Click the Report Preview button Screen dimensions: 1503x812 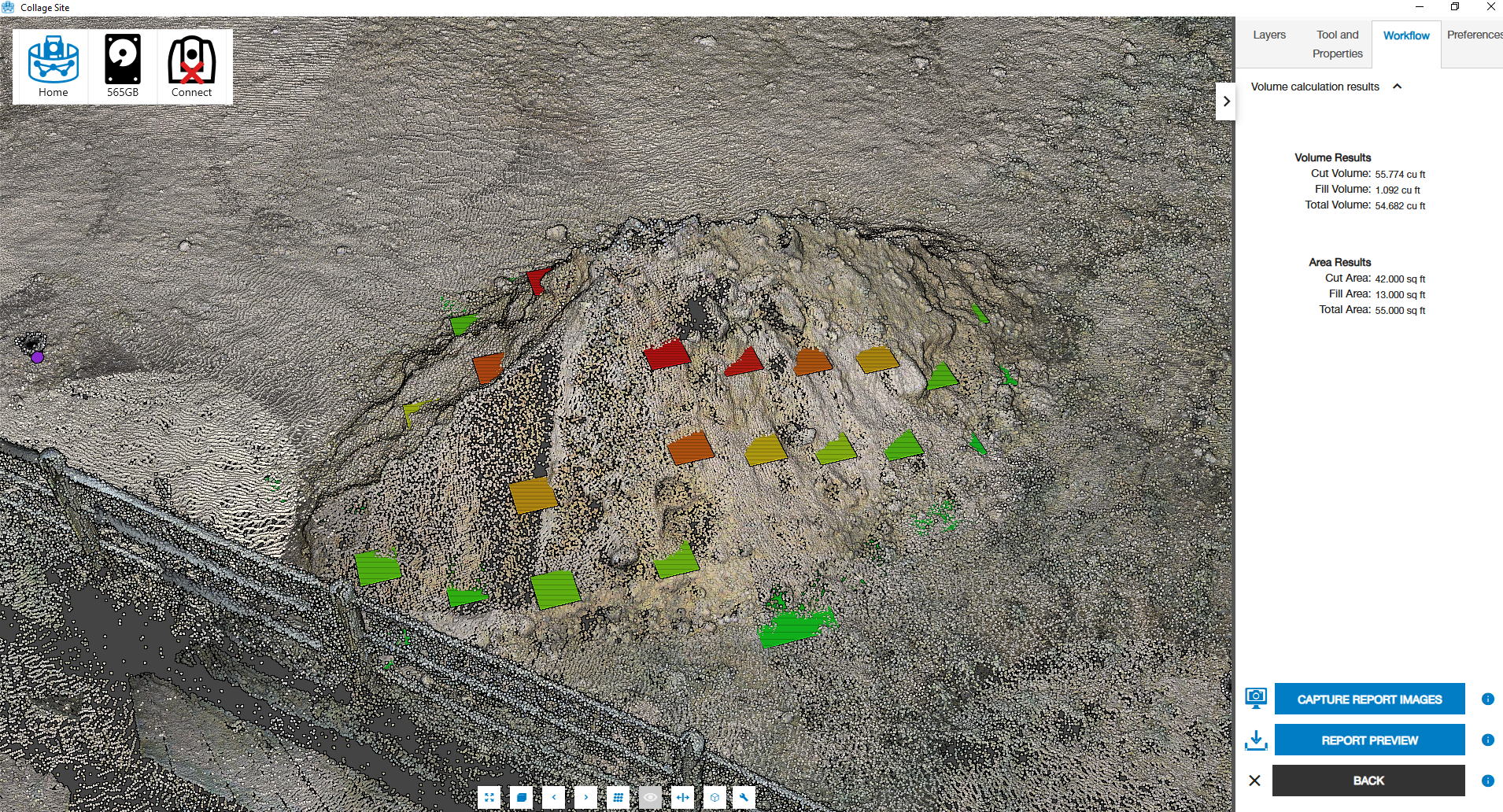click(1369, 740)
